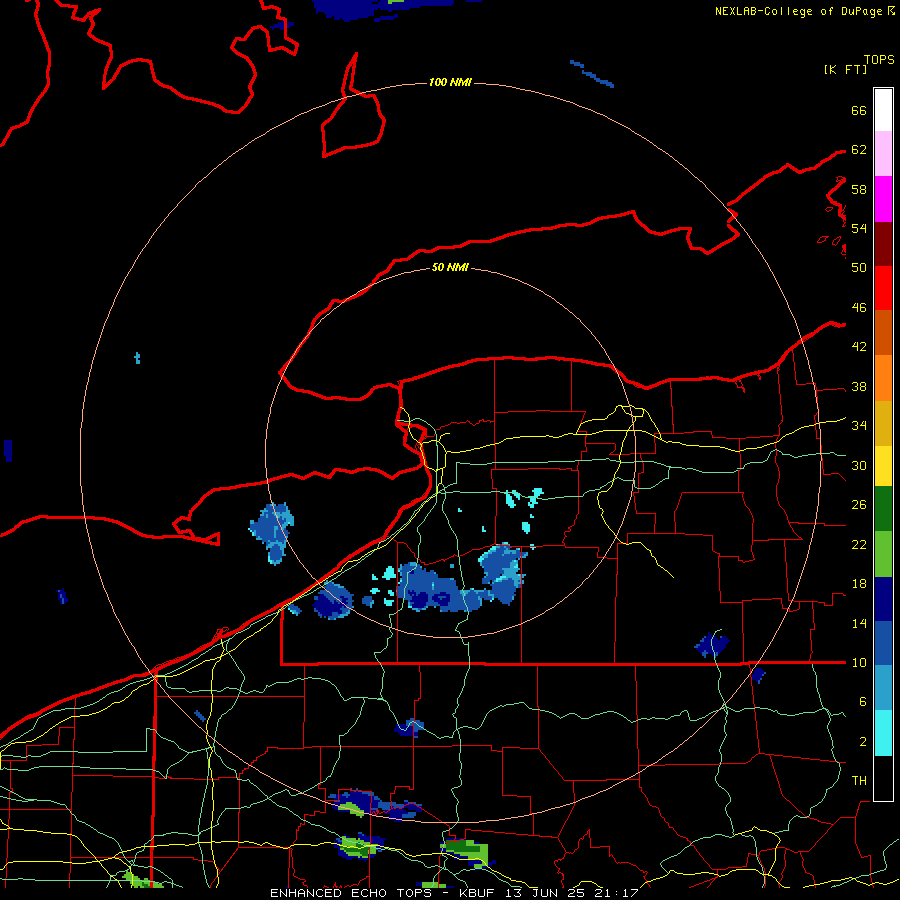Viewport: 900px width, 900px height.
Task: Click the TOPS legend title
Action: [x=879, y=60]
